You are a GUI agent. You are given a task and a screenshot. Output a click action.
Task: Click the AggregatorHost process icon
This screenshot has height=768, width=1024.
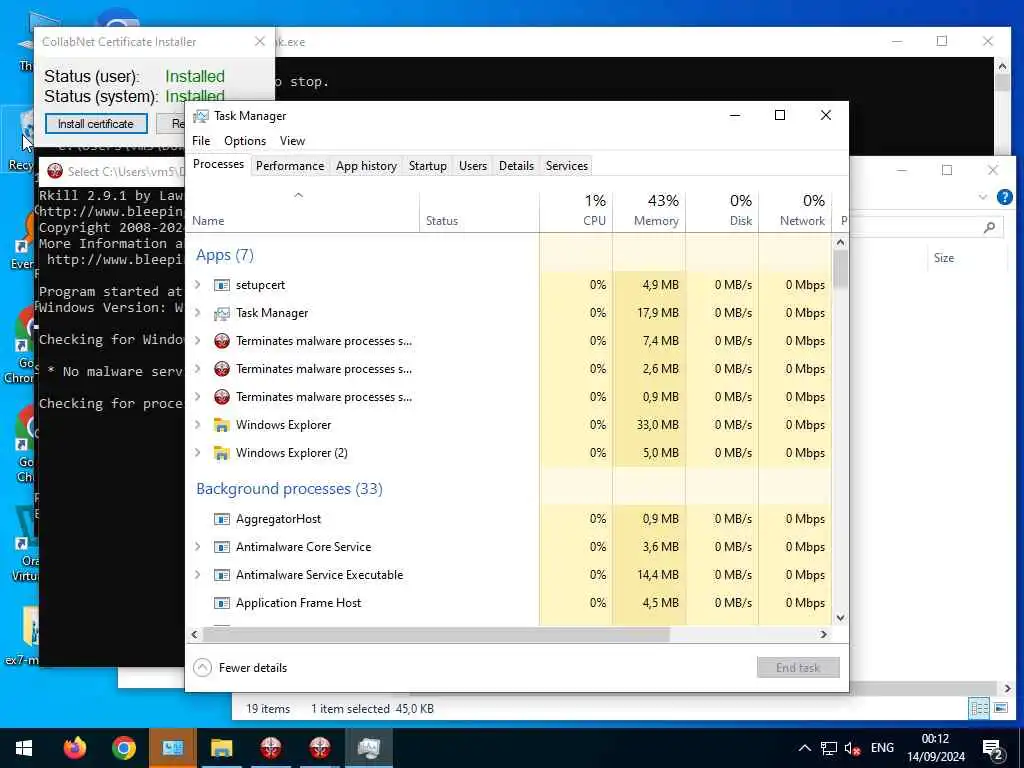222,519
